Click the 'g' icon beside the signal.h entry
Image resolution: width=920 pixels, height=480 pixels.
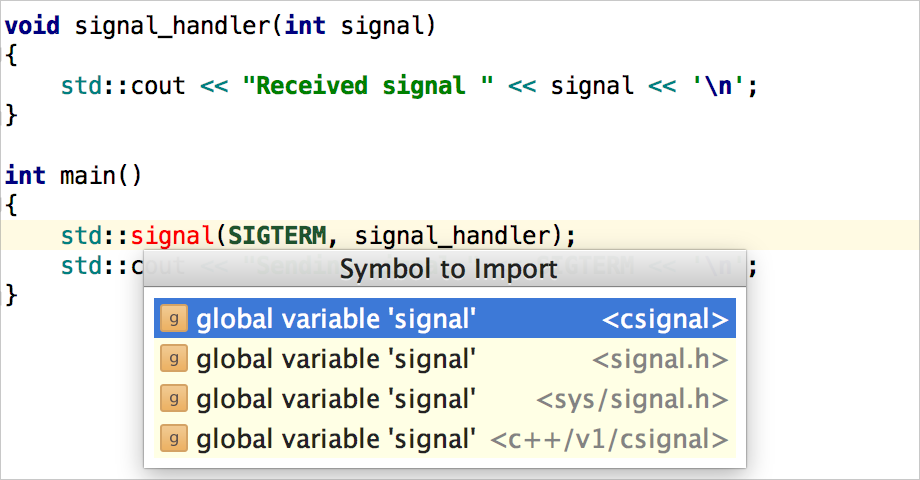point(174,359)
